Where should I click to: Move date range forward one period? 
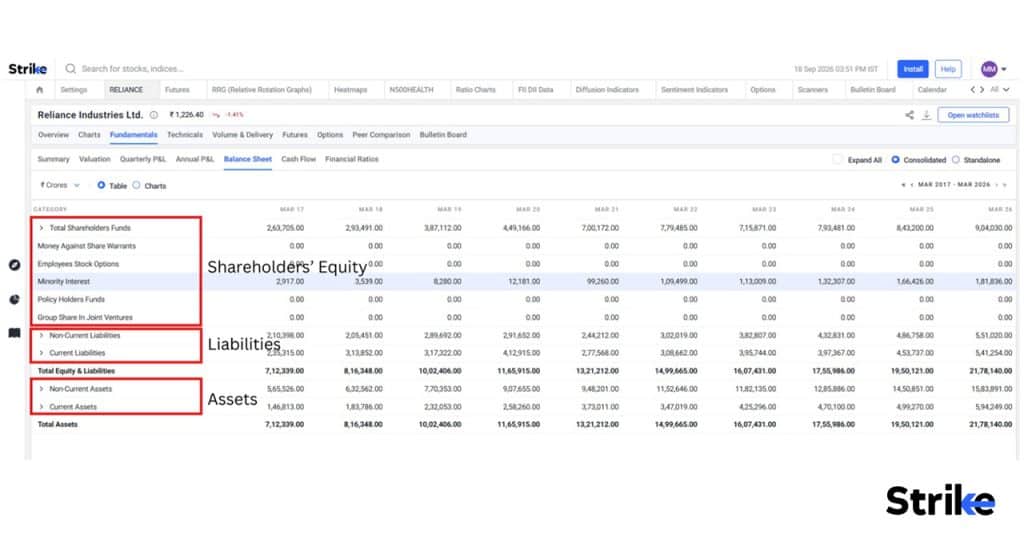tap(997, 185)
